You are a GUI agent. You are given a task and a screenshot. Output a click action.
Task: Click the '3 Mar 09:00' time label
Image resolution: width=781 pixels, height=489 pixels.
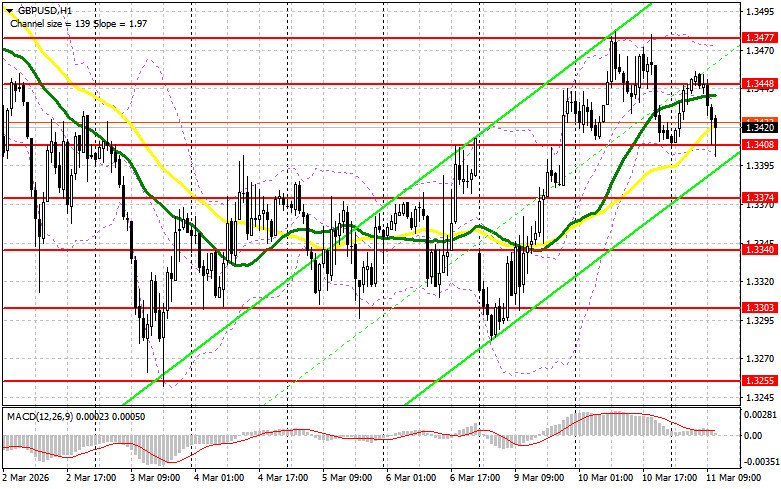pos(155,478)
